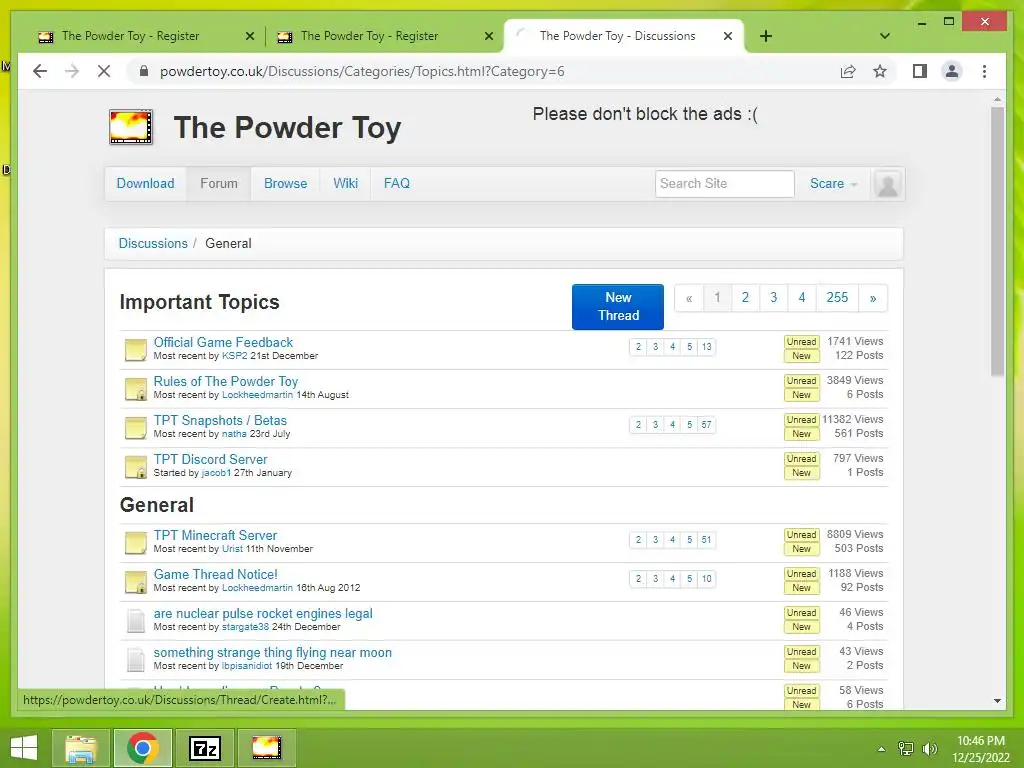Open stargate38 user profile link
The height and width of the screenshot is (768, 1024).
246,627
